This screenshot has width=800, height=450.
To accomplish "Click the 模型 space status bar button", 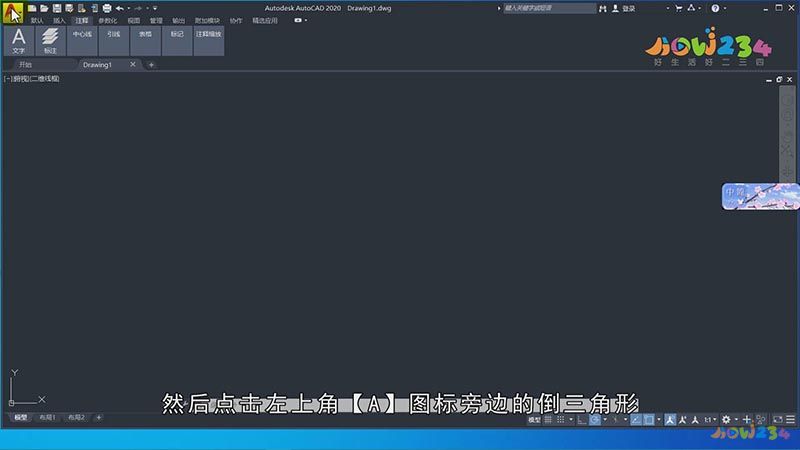I will (x=534, y=420).
